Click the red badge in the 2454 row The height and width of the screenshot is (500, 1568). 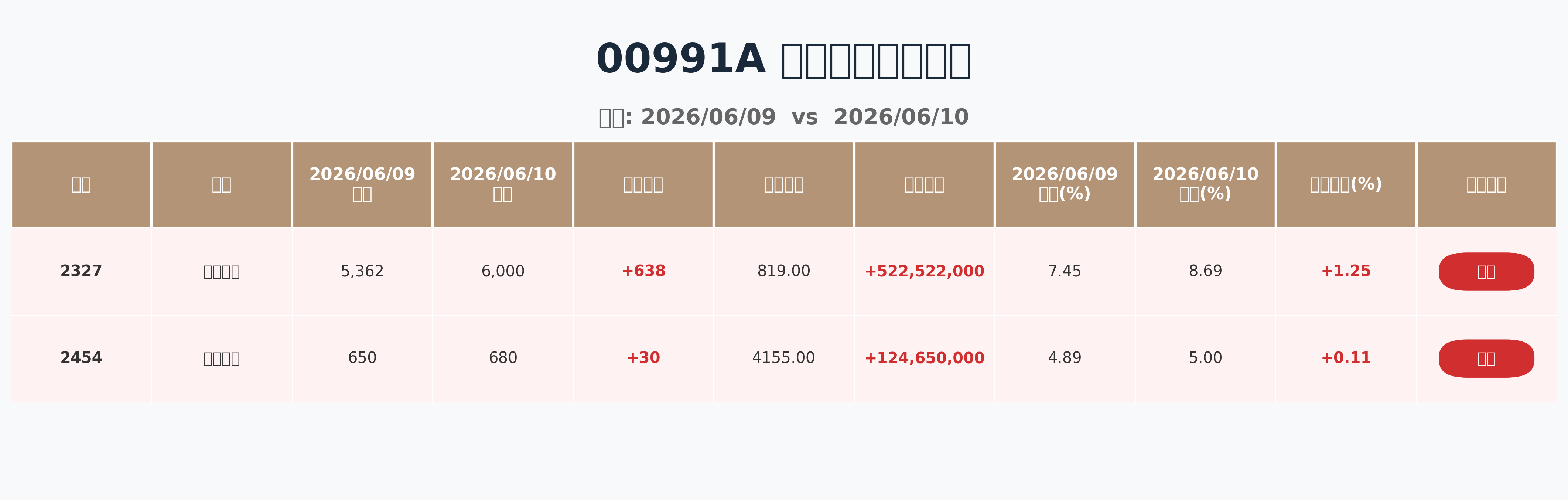coord(1486,359)
